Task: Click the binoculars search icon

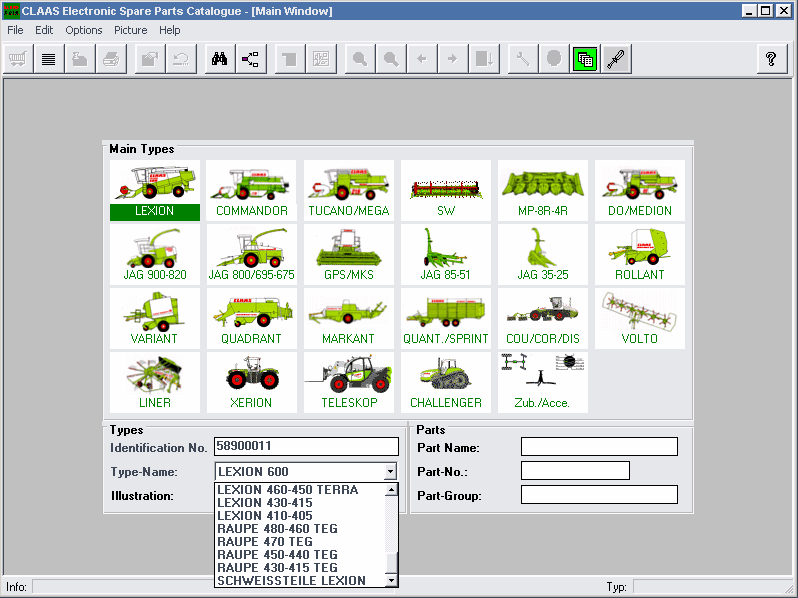Action: point(219,59)
